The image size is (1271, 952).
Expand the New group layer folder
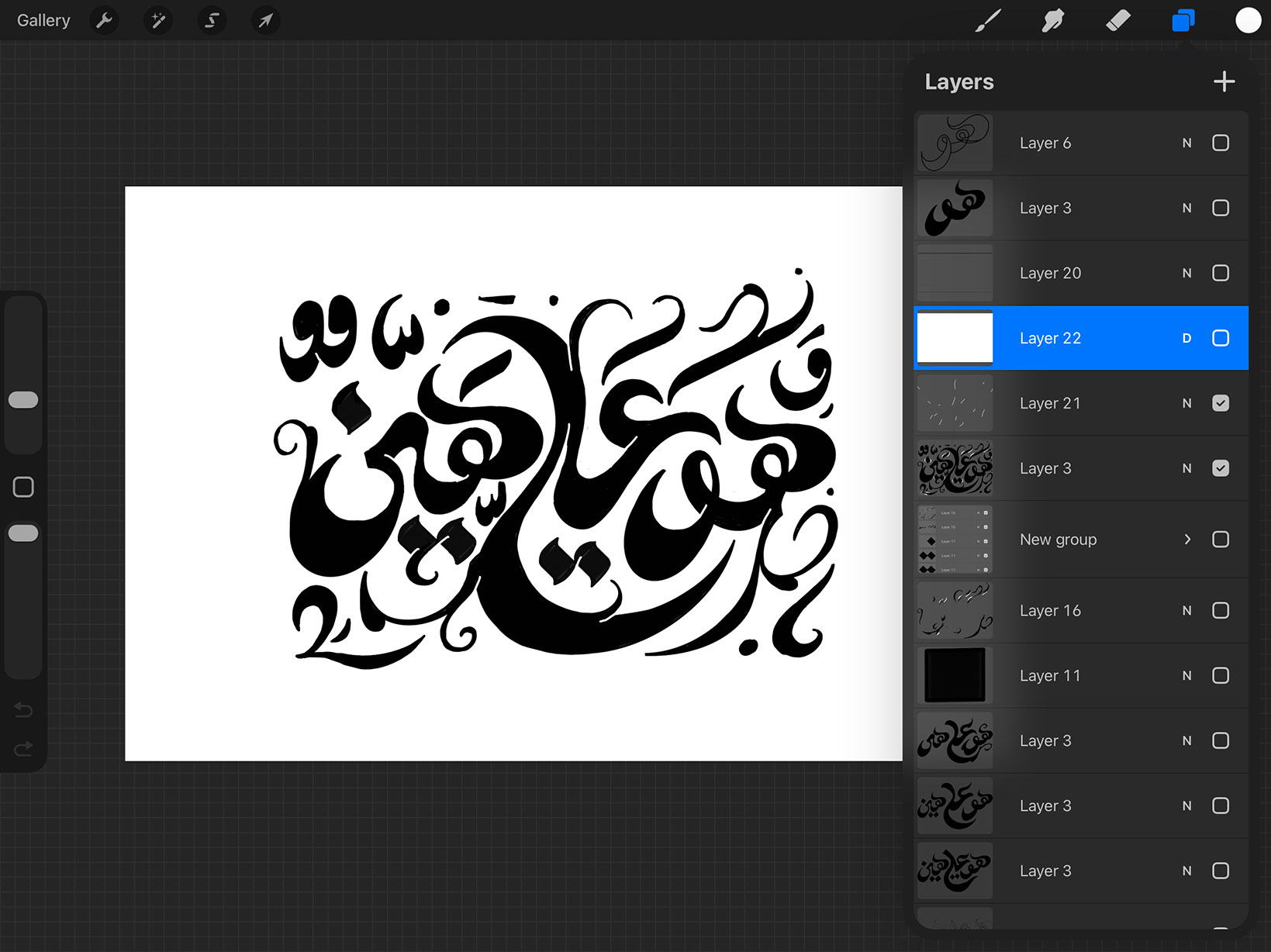point(1186,539)
